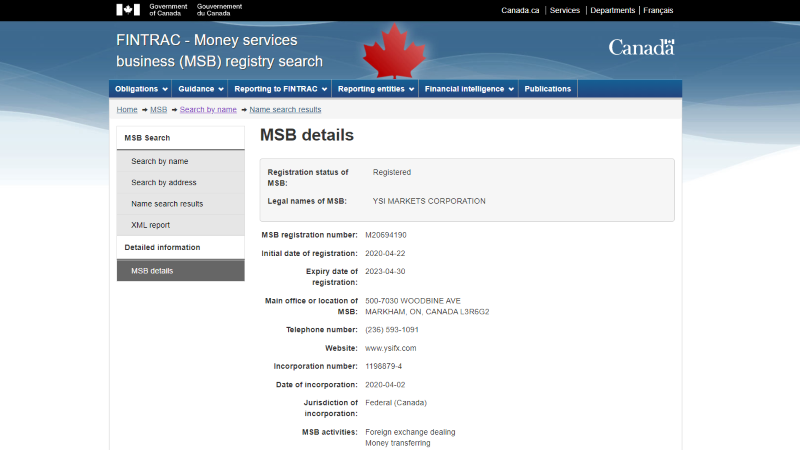This screenshot has width=800, height=450.
Task: Click the Canada wordmark logo
Action: click(641, 47)
